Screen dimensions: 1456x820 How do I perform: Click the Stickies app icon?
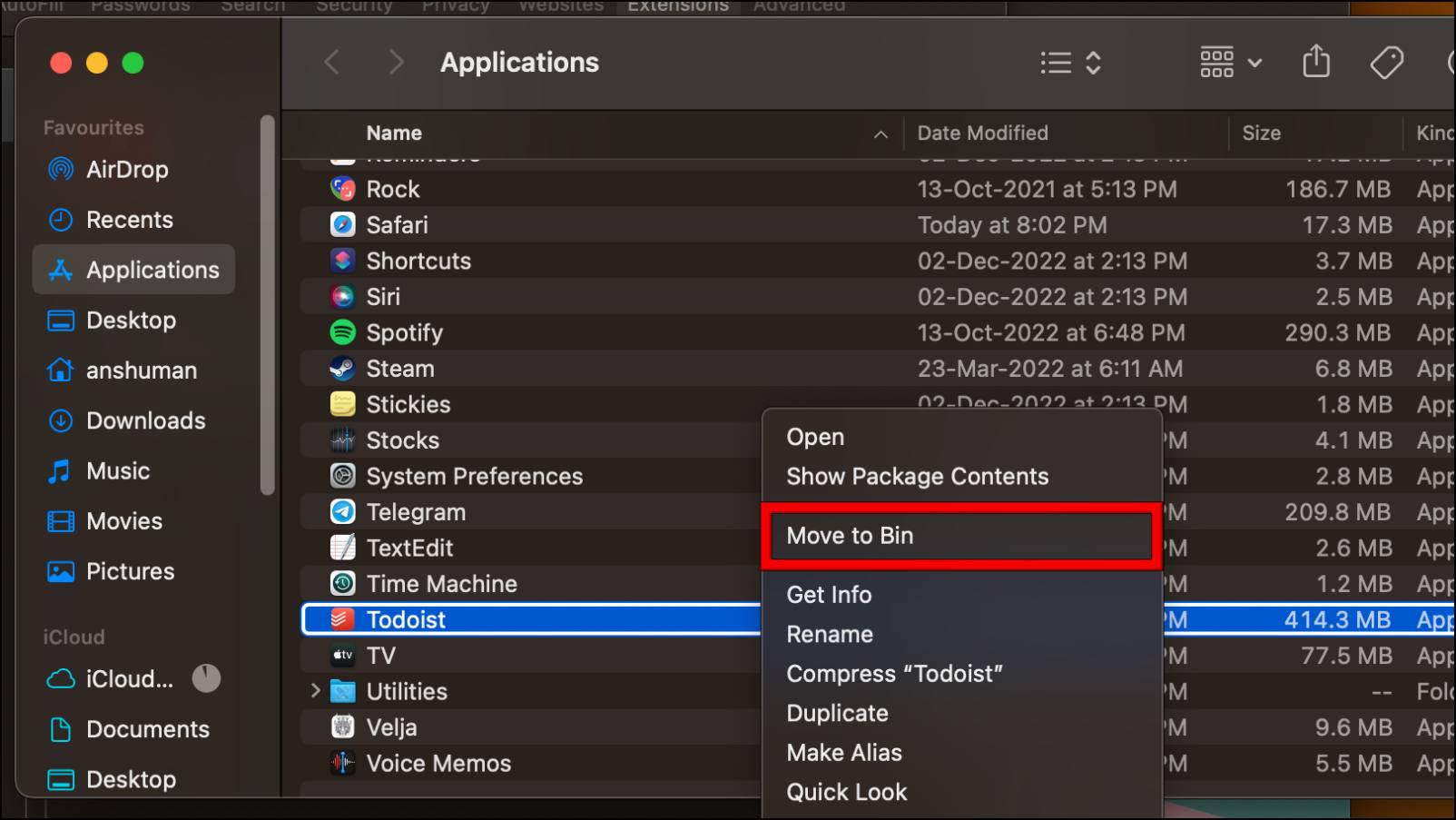coord(342,404)
